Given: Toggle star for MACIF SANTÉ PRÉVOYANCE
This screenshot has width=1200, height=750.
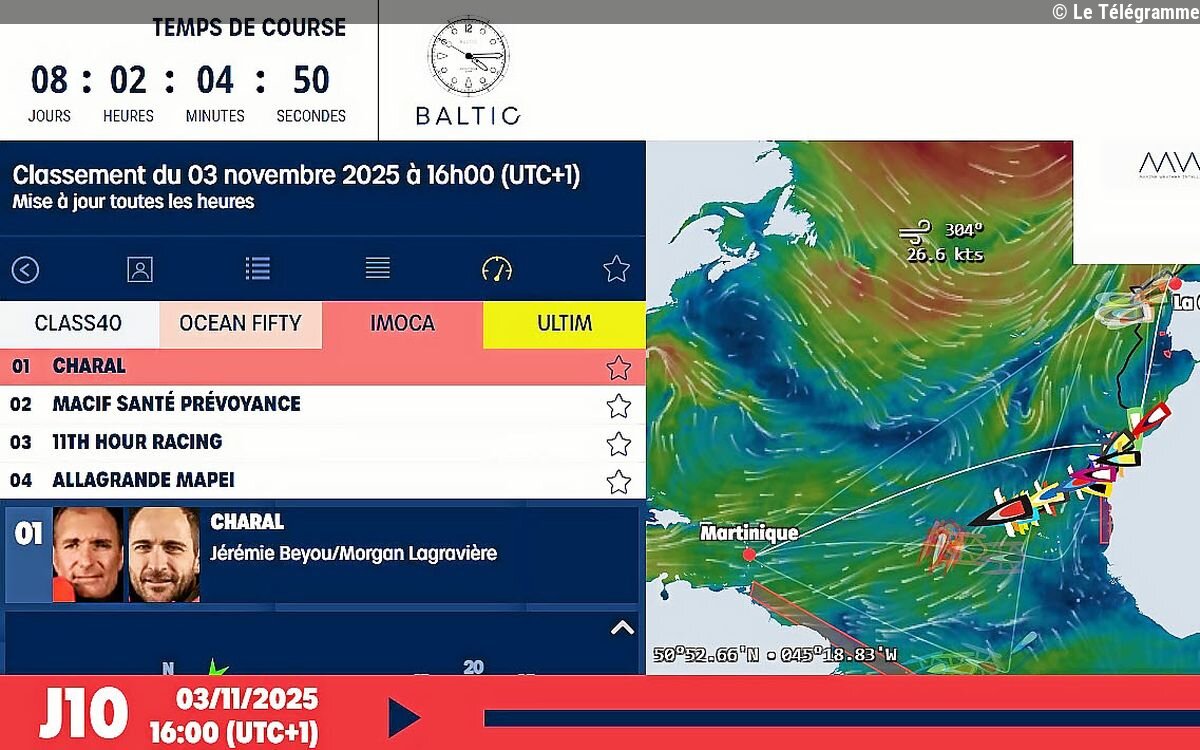Looking at the screenshot, I should click(x=618, y=405).
